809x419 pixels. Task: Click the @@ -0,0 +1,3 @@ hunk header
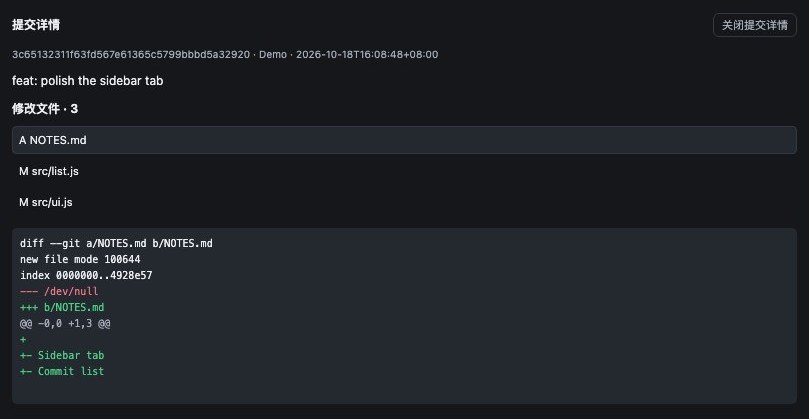[65, 323]
